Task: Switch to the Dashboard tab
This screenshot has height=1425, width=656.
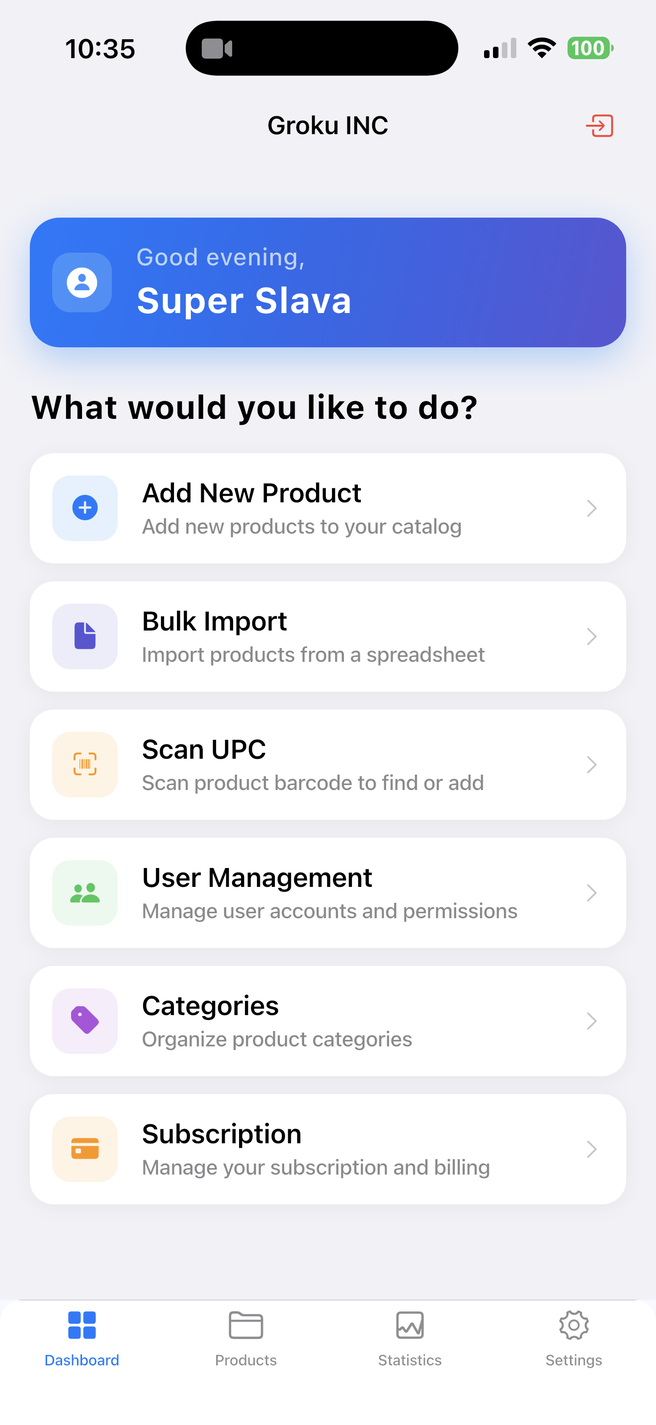Action: 81,1338
